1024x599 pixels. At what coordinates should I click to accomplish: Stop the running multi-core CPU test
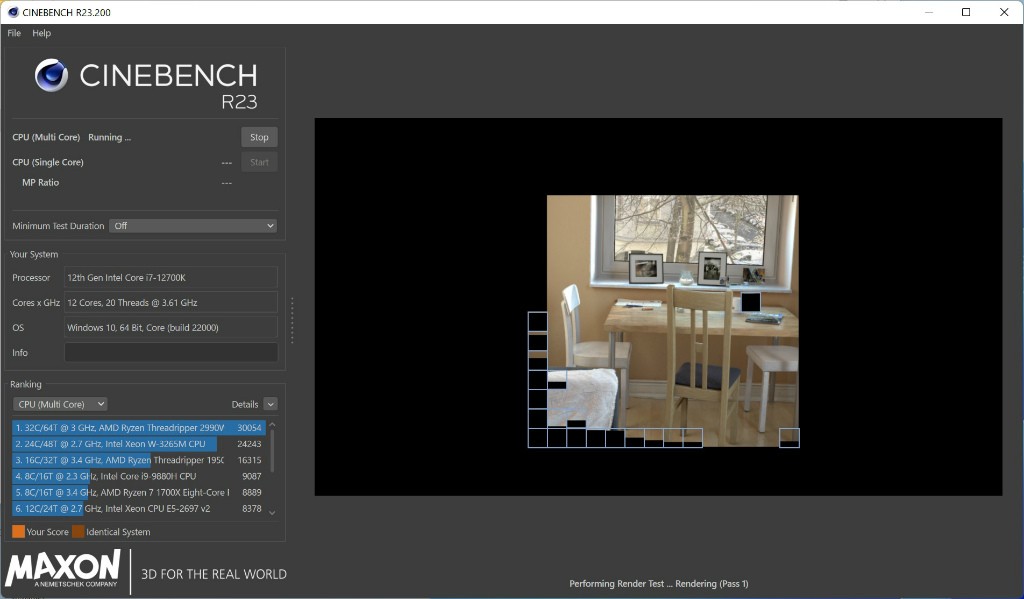click(x=259, y=137)
